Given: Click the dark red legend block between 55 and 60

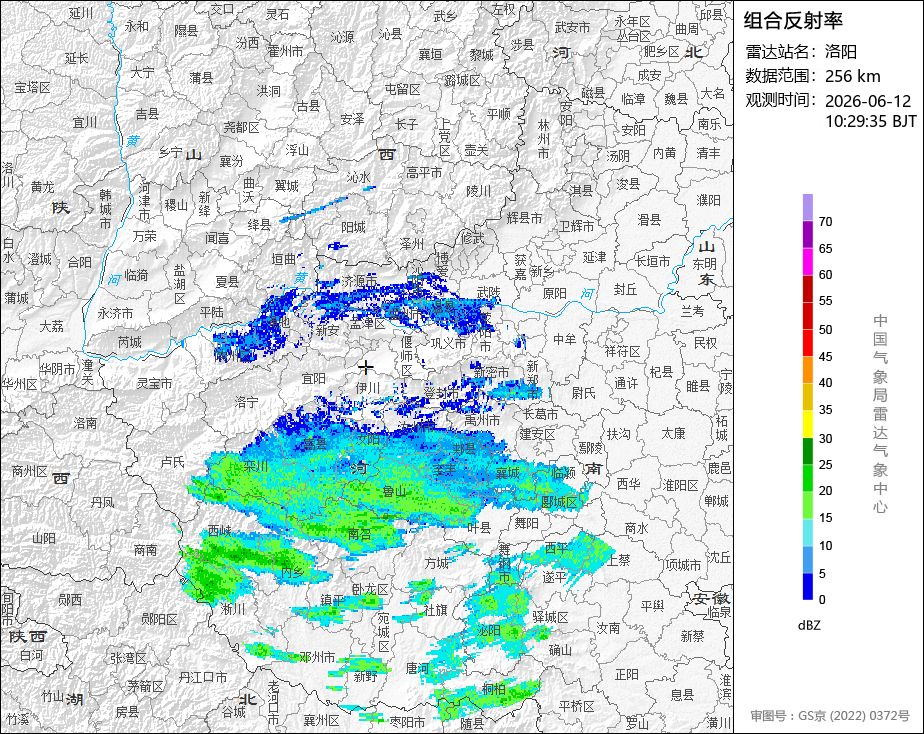Looking at the screenshot, I should point(807,288).
